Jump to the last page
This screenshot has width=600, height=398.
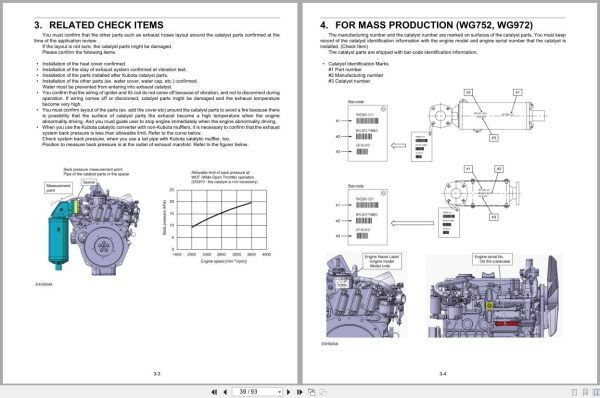click(x=299, y=392)
